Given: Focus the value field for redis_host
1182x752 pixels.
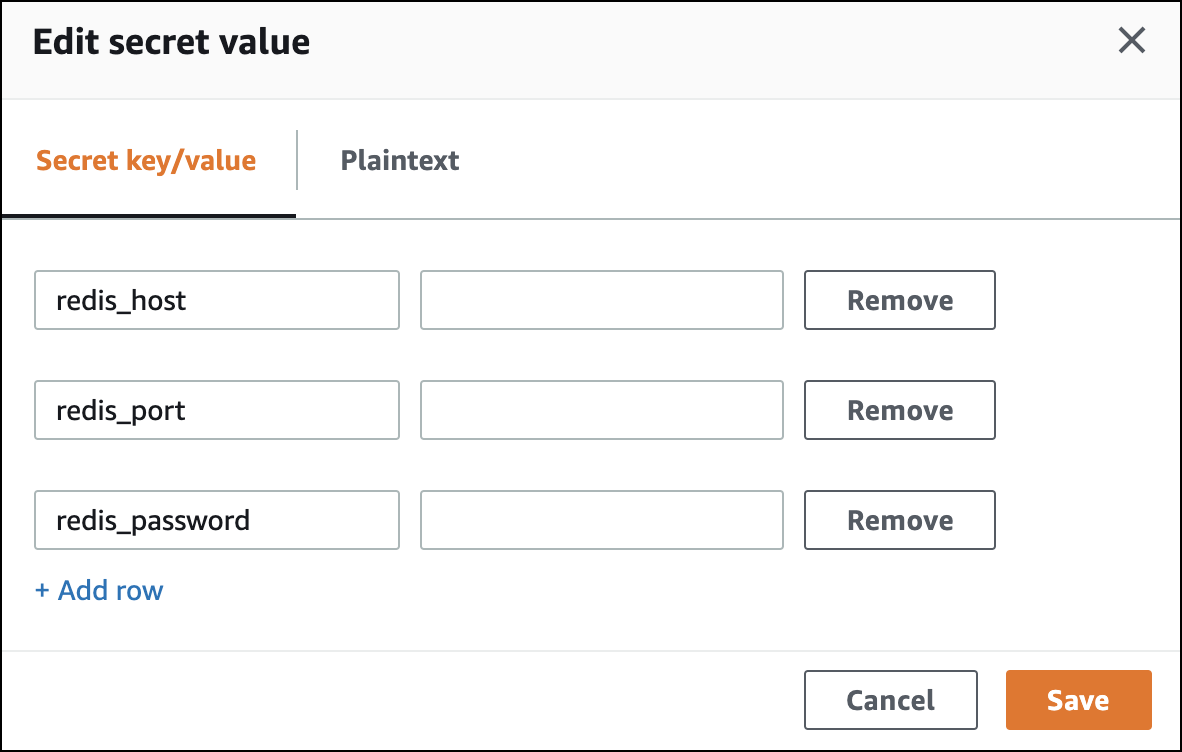Looking at the screenshot, I should [601, 300].
